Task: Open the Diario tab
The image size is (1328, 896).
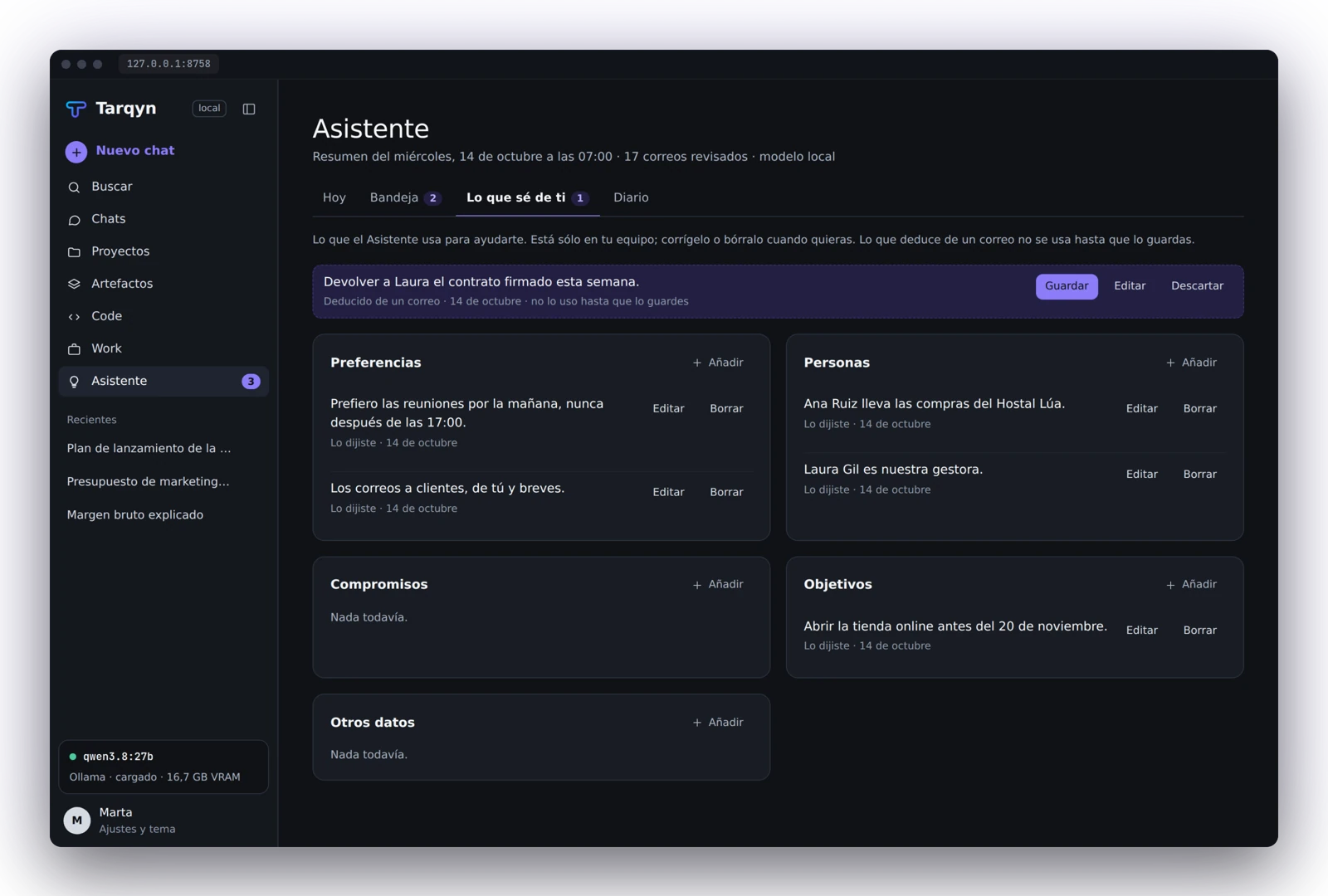Action: tap(631, 197)
